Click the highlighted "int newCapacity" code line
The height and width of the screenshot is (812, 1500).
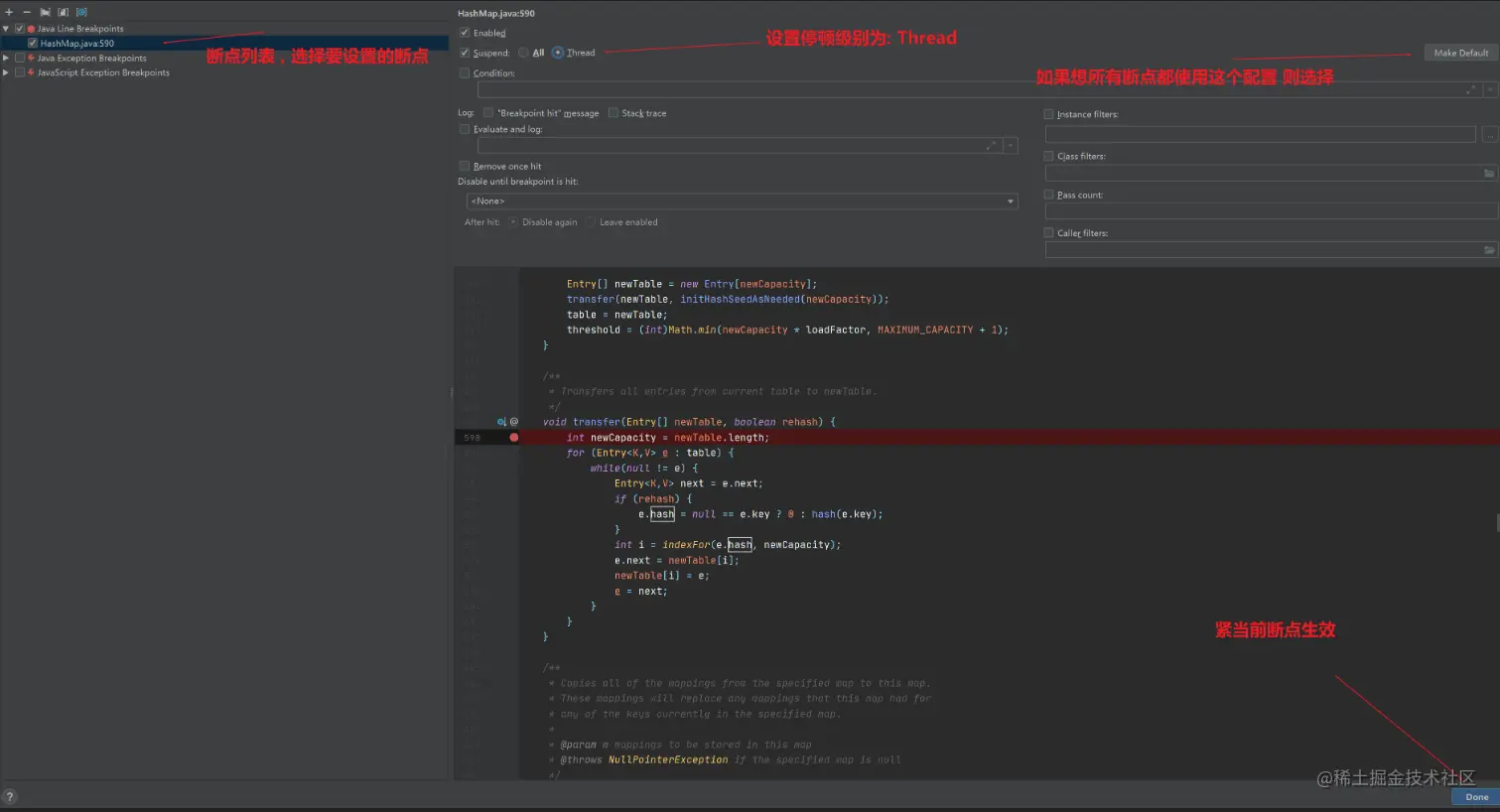pos(668,437)
